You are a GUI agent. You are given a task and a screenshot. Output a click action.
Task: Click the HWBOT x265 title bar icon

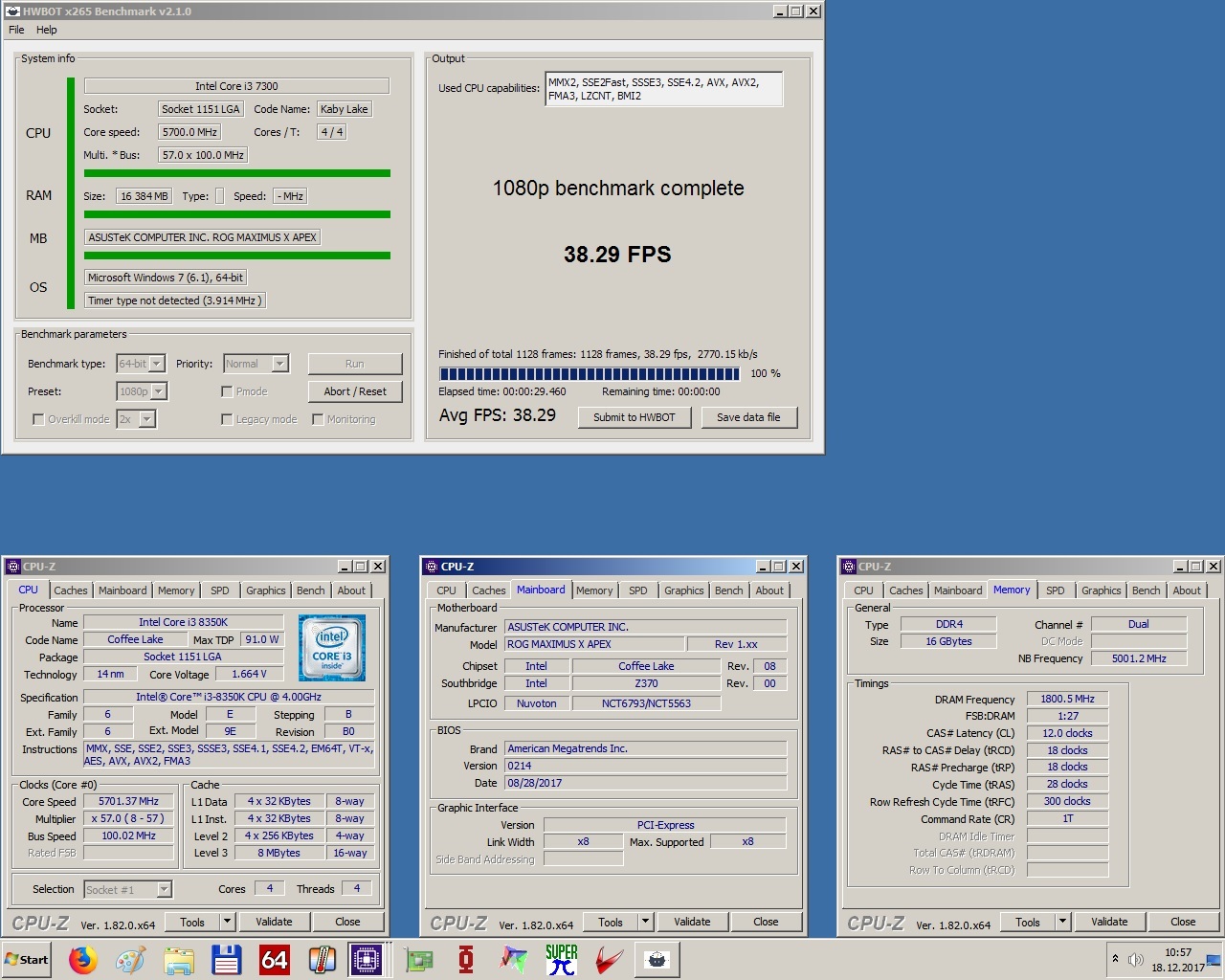(x=12, y=11)
